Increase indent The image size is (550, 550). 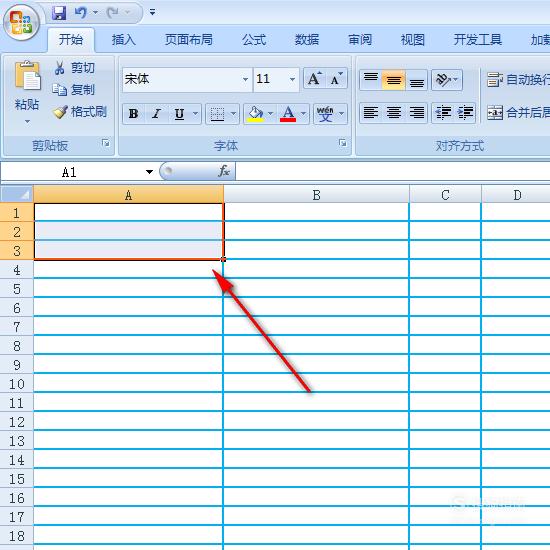click(x=465, y=113)
